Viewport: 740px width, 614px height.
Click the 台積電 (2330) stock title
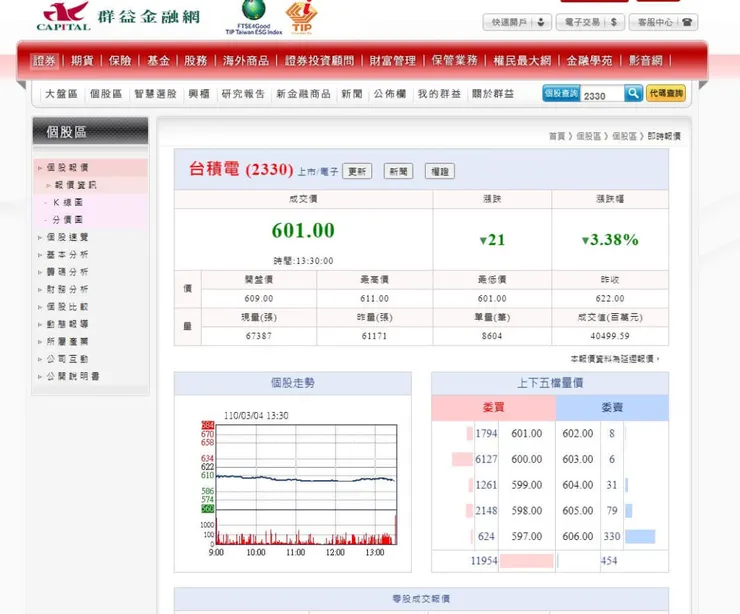tap(241, 169)
